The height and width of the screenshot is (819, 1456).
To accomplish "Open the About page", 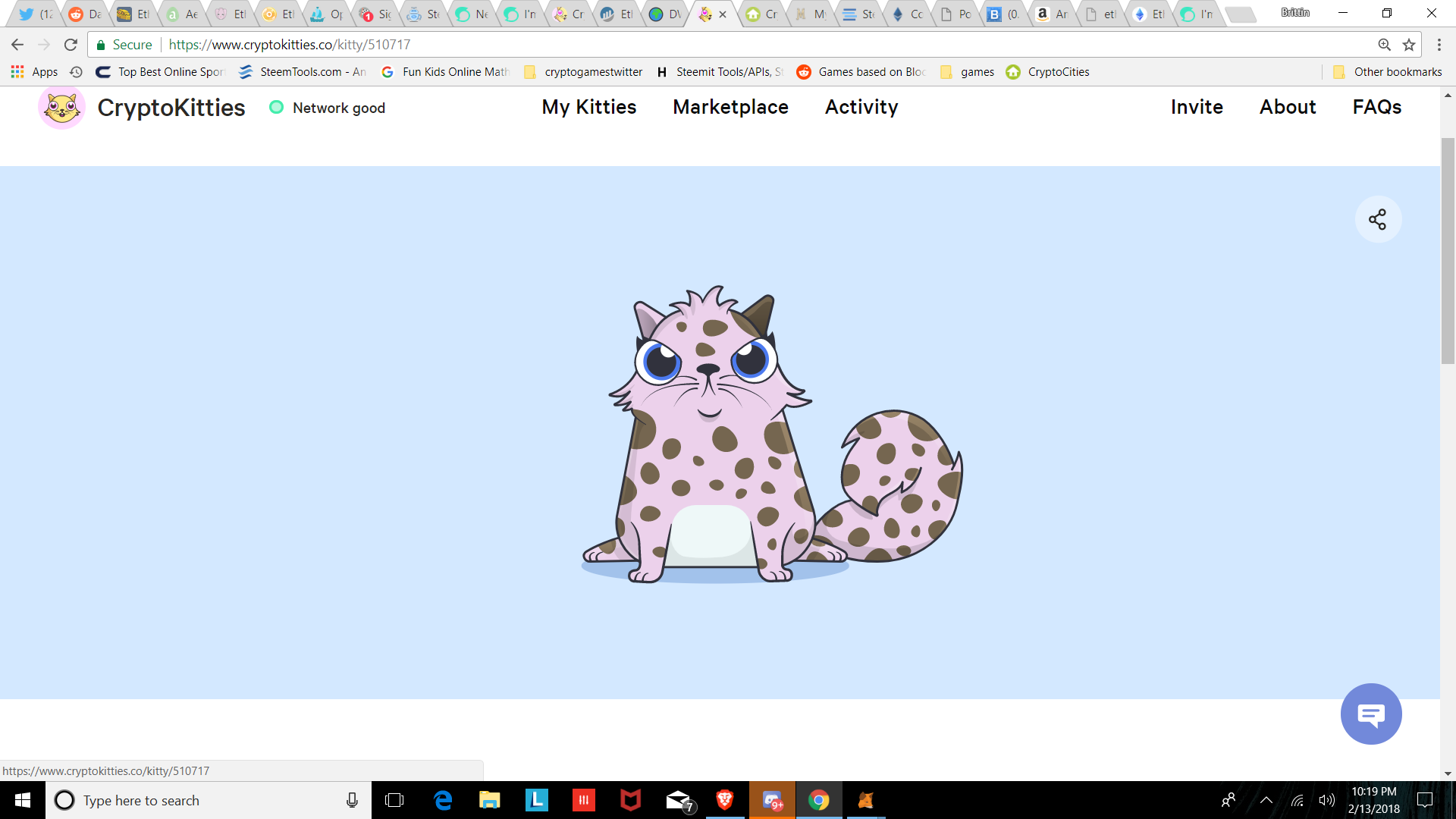I will pos(1288,108).
